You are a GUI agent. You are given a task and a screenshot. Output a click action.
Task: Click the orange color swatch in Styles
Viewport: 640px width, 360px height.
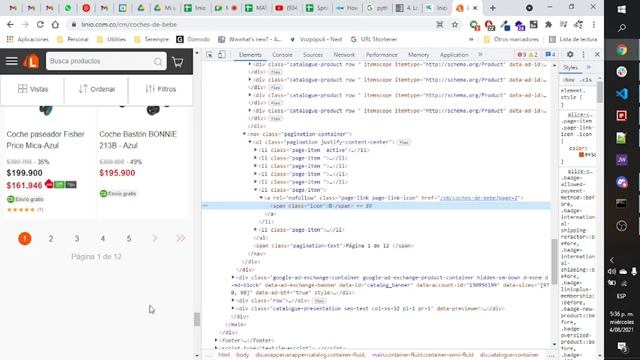pos(582,155)
